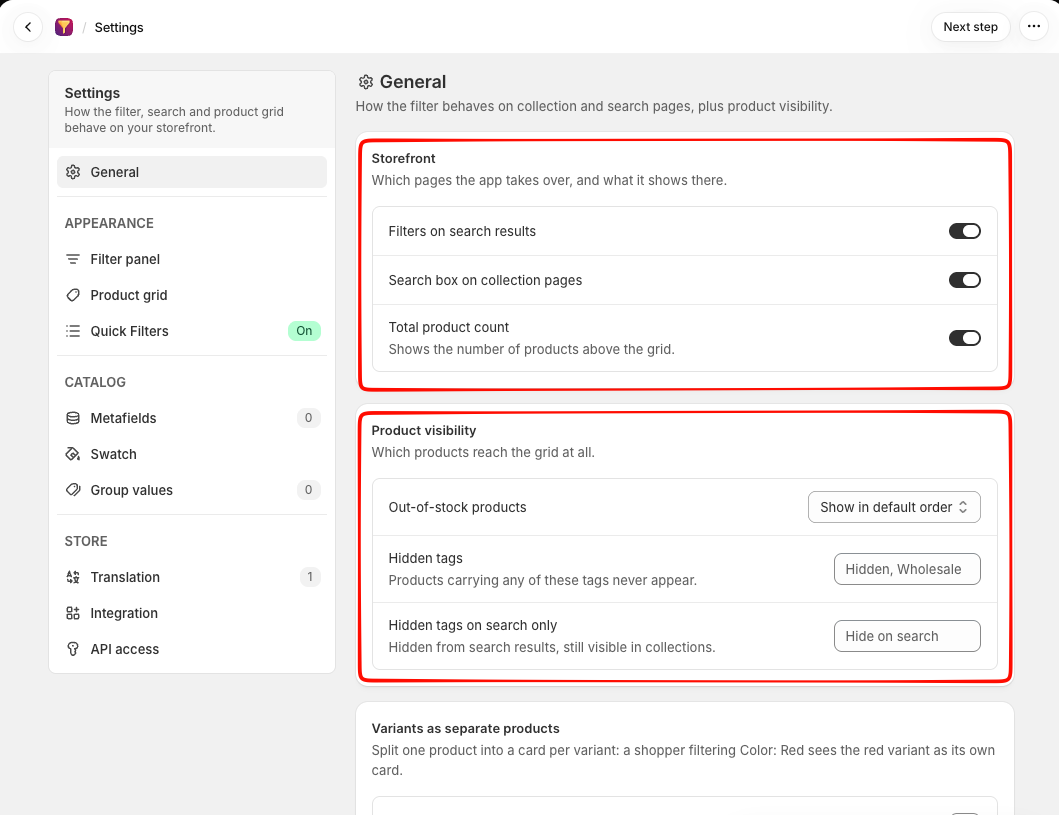Open Group values page
Image resolution: width=1059 pixels, height=815 pixels.
click(192, 490)
